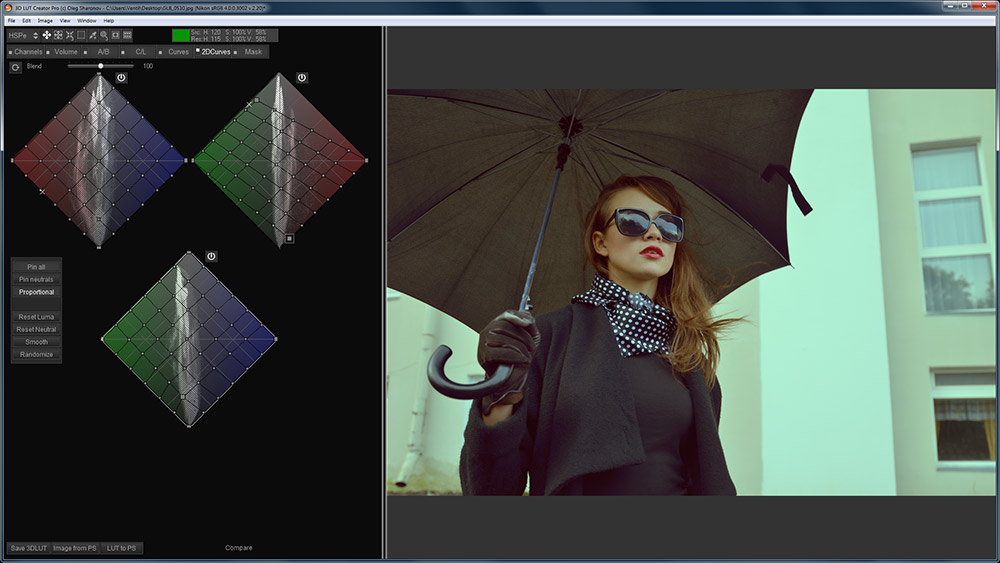1000x563 pixels.
Task: Select the zoom magnifier tool
Action: (x=104, y=35)
